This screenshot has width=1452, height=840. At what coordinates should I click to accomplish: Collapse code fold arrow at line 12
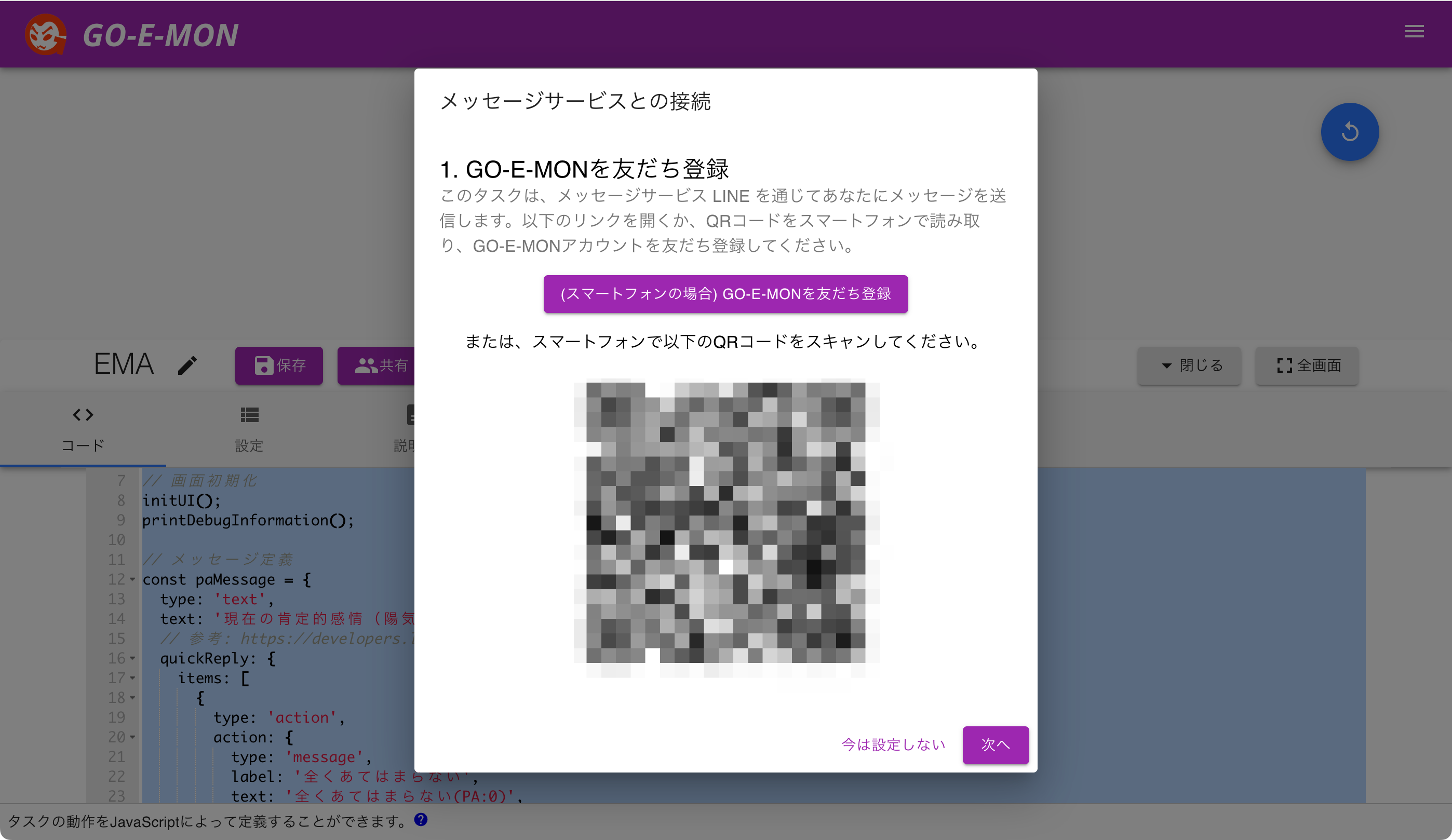(x=132, y=579)
